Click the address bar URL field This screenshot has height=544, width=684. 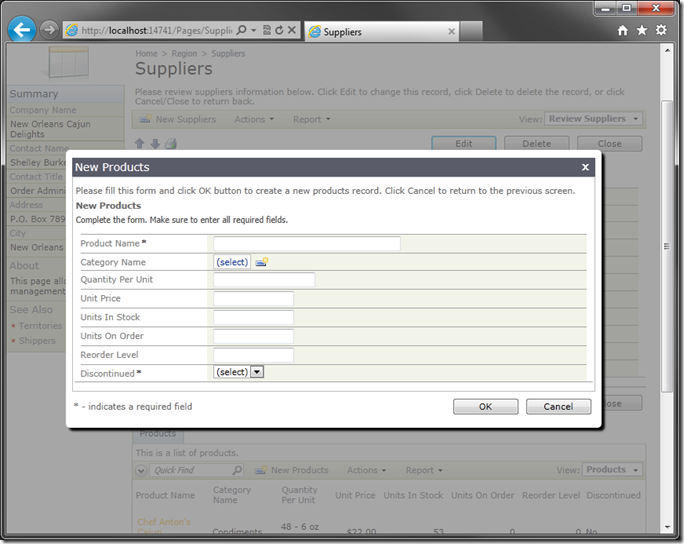(x=156, y=30)
